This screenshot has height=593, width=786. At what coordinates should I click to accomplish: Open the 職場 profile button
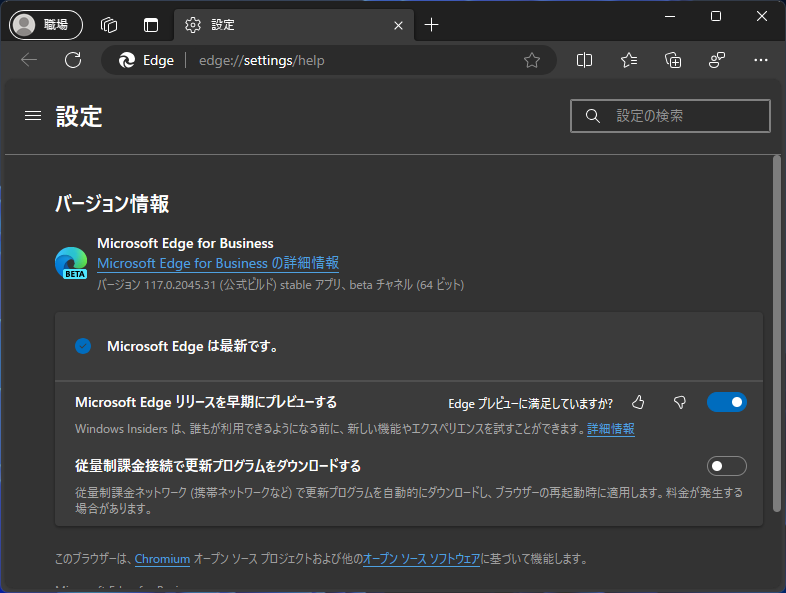click(46, 25)
